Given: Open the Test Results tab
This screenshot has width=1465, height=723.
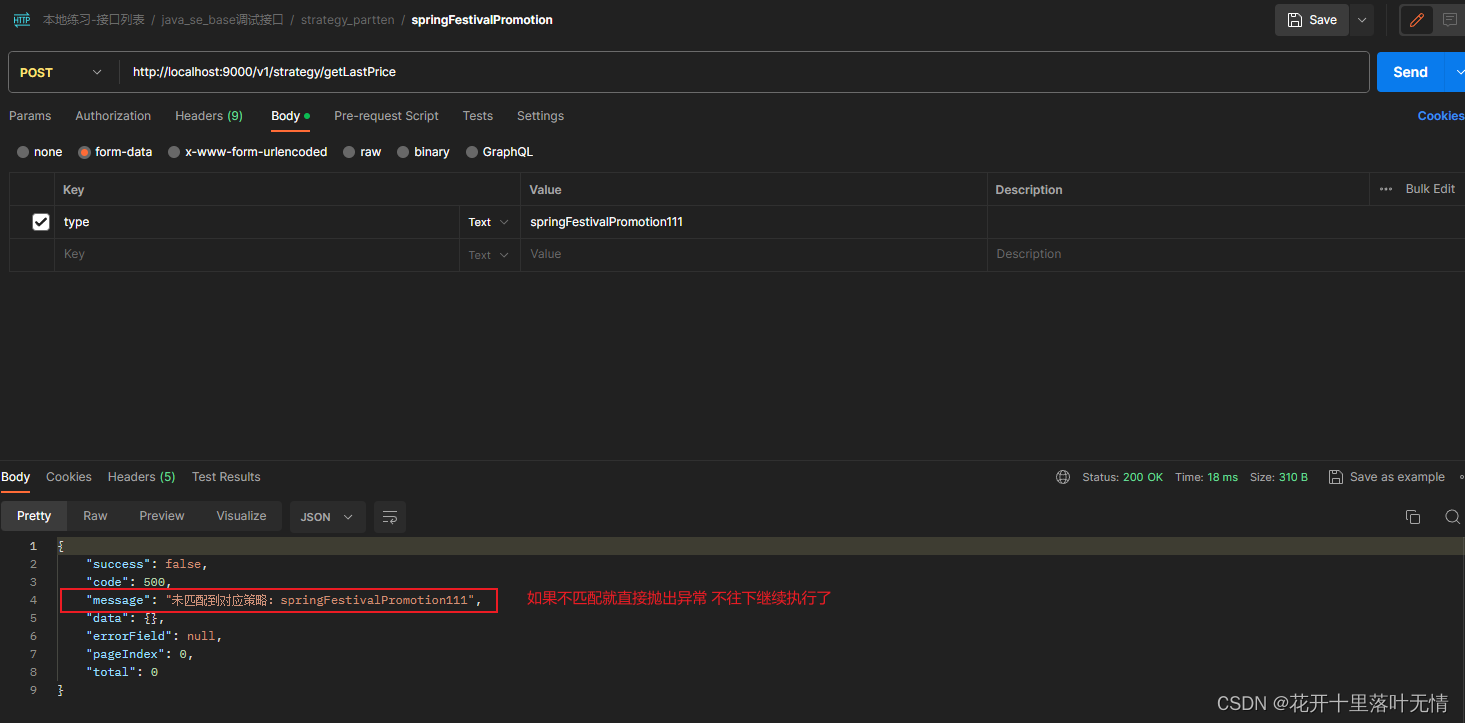Looking at the screenshot, I should pyautogui.click(x=226, y=477).
